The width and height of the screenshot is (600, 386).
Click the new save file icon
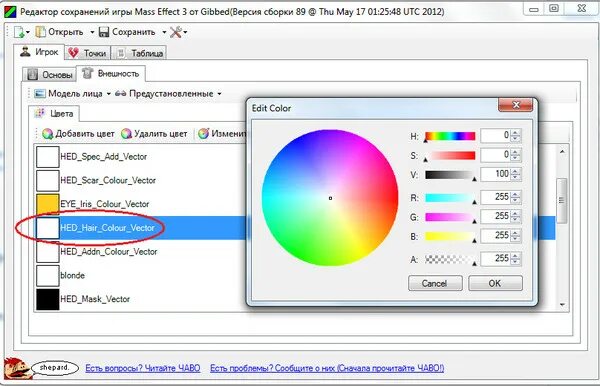coord(19,32)
